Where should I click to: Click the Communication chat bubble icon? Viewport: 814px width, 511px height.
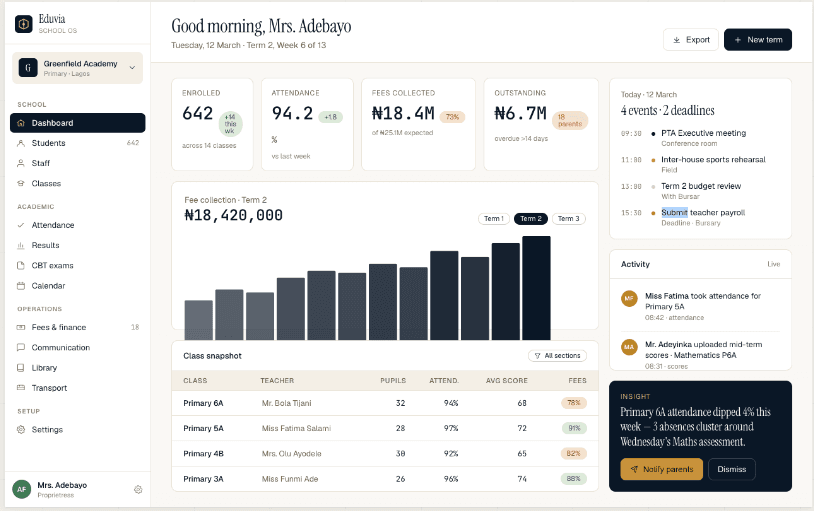pos(21,347)
